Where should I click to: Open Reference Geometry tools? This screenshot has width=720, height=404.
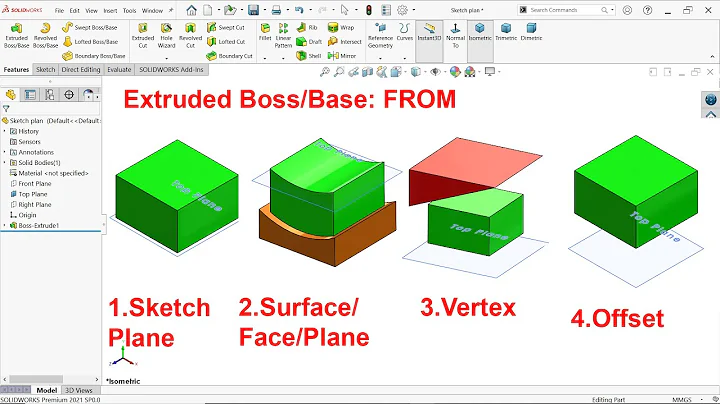click(x=380, y=35)
